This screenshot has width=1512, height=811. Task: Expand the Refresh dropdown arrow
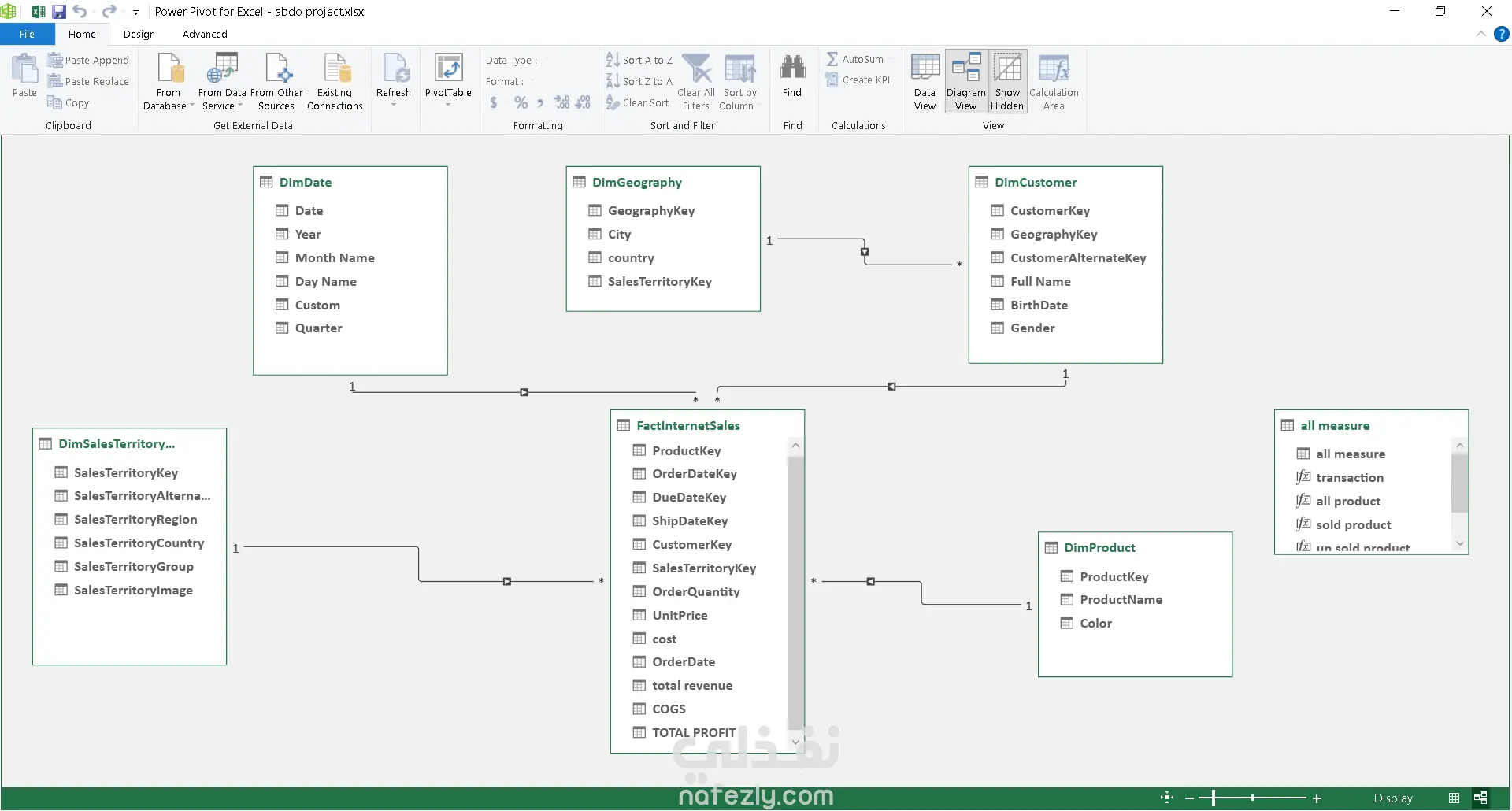tap(394, 105)
